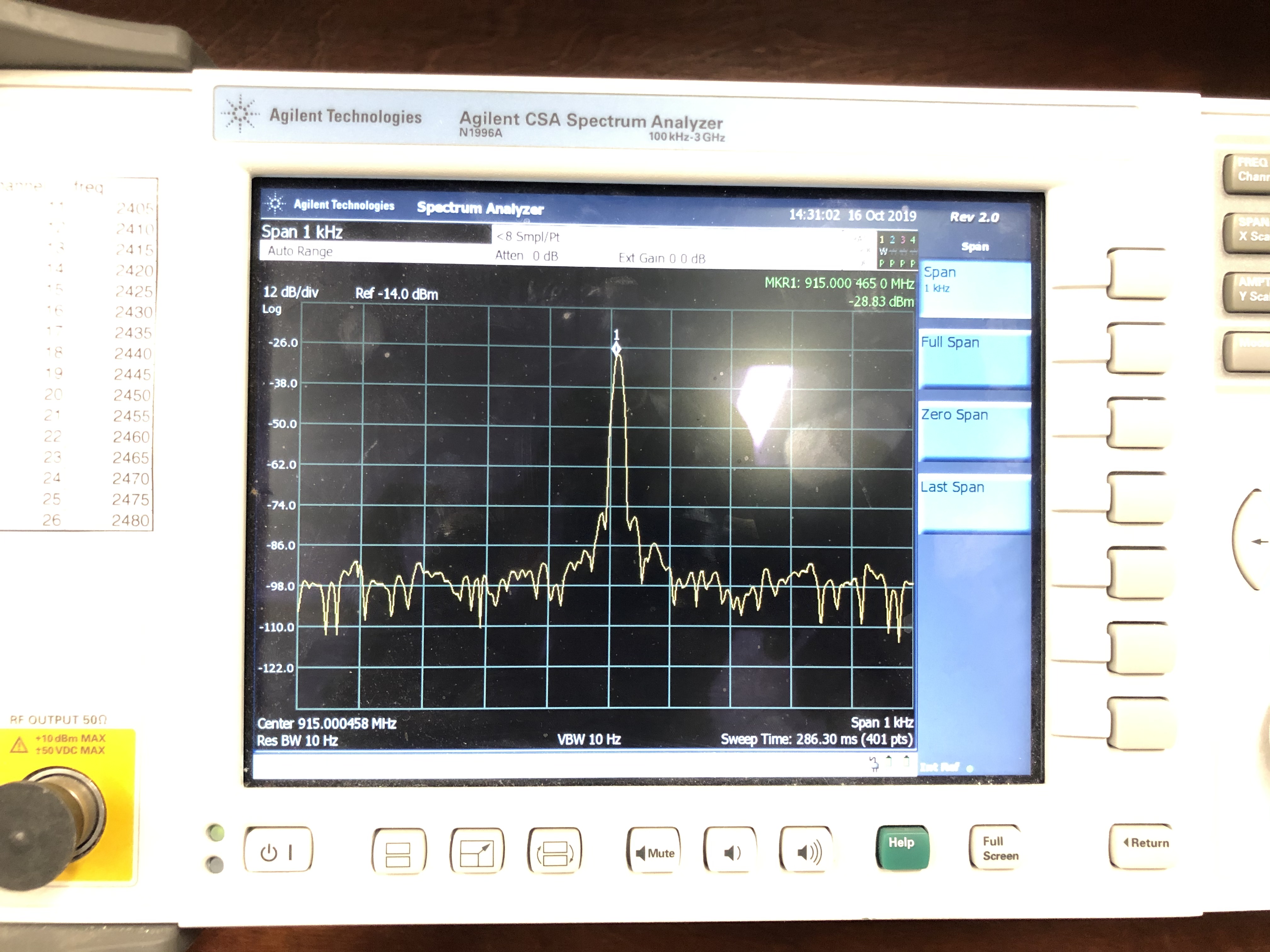
Task: Click the Atten 0 dB label
Action: 526,256
